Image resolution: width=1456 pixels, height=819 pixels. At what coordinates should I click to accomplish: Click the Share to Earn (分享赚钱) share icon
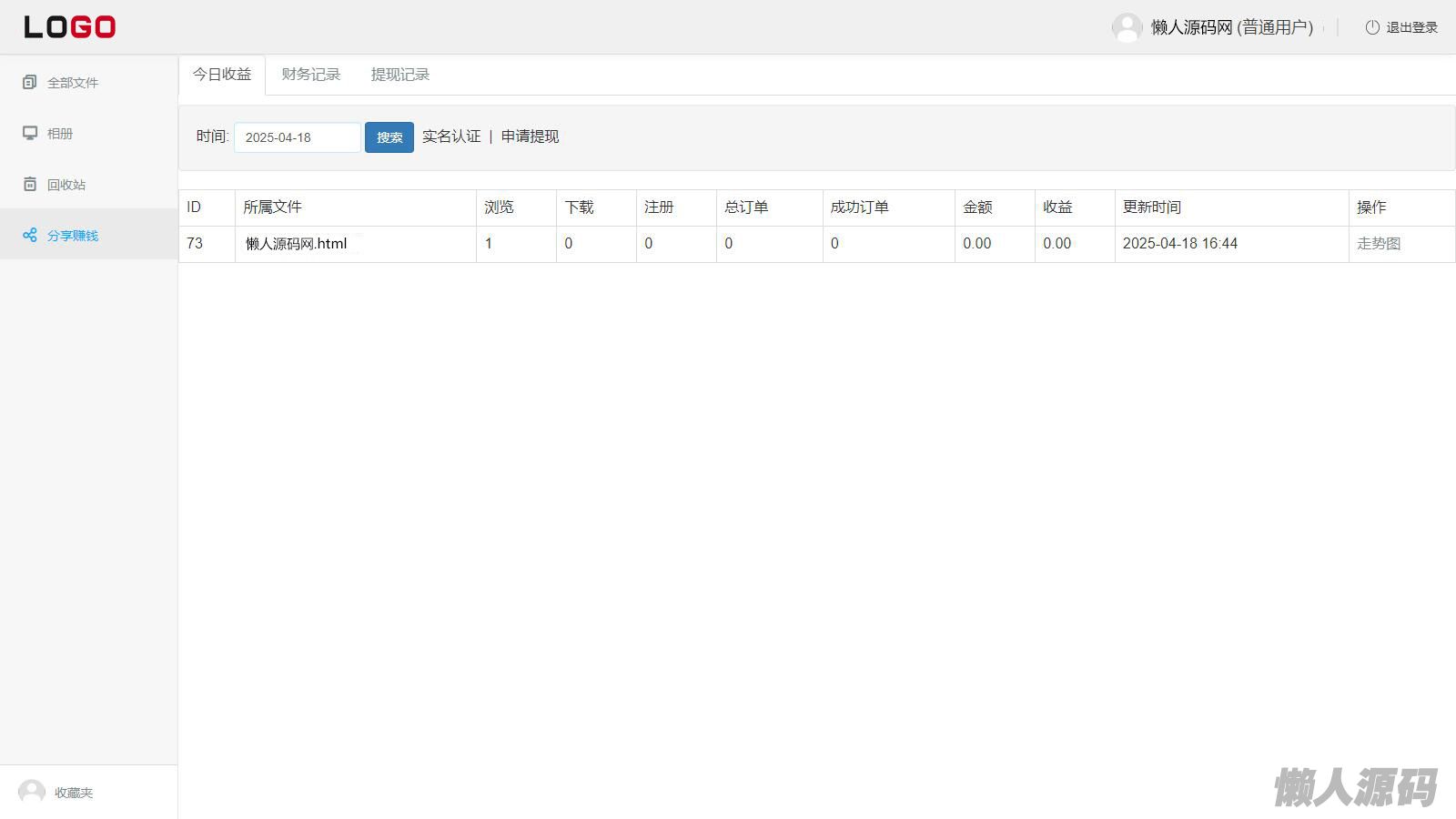tap(30, 236)
